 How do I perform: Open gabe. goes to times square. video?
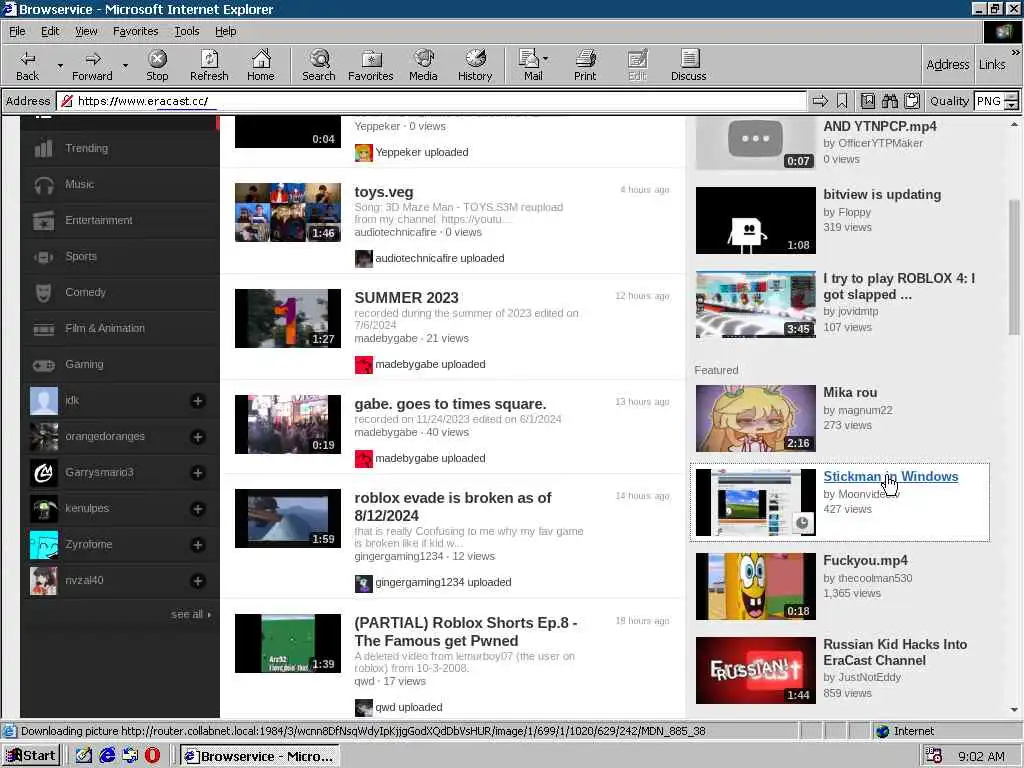450,404
